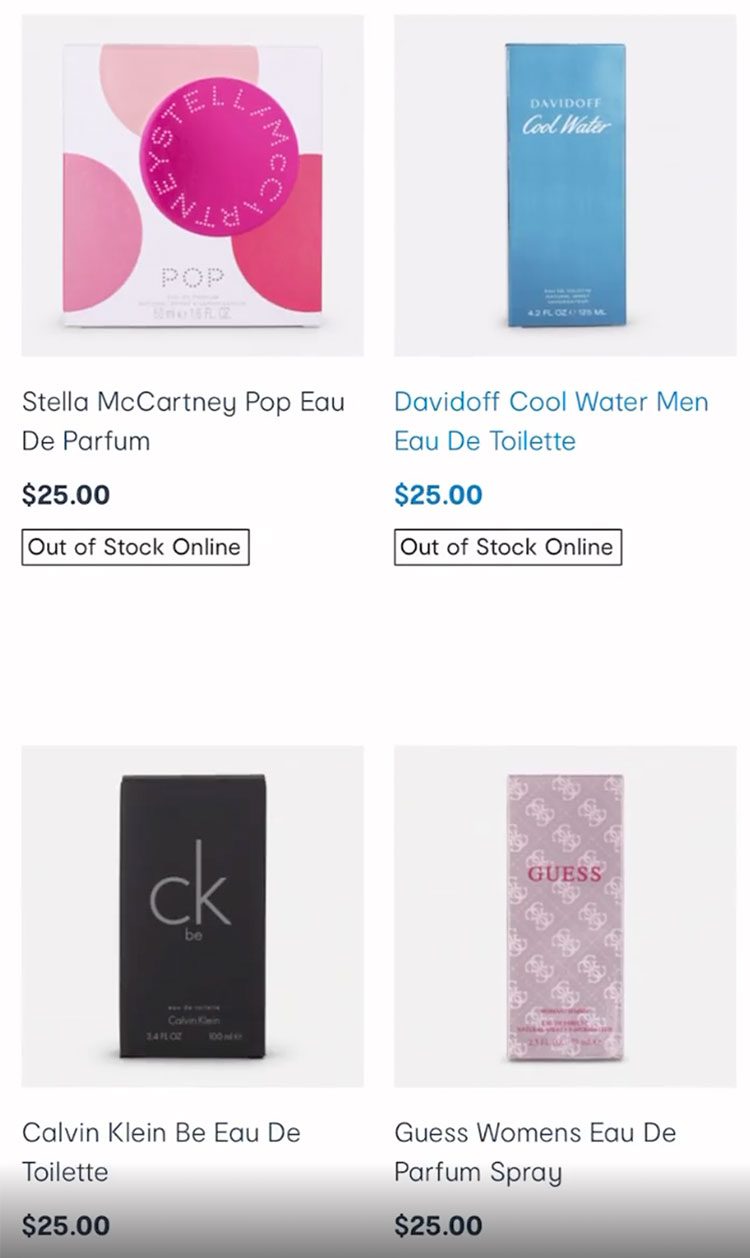Click the Stella McCartney Pop title text
The image size is (750, 1258).
tap(183, 401)
